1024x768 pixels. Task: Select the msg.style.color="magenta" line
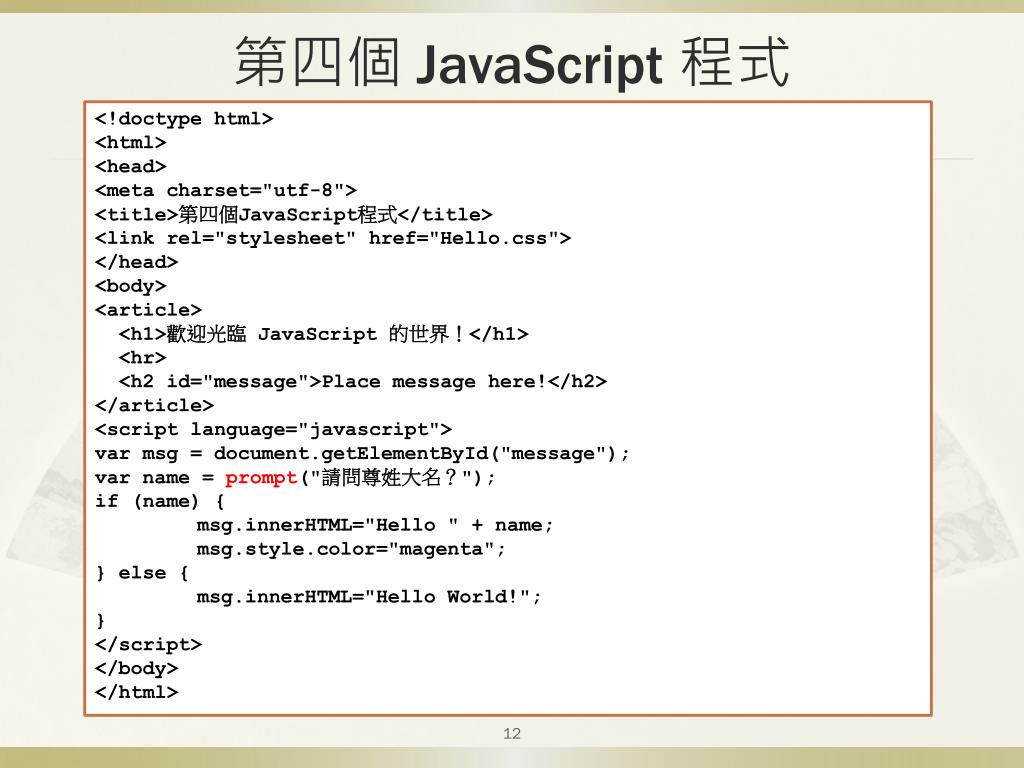pos(351,549)
